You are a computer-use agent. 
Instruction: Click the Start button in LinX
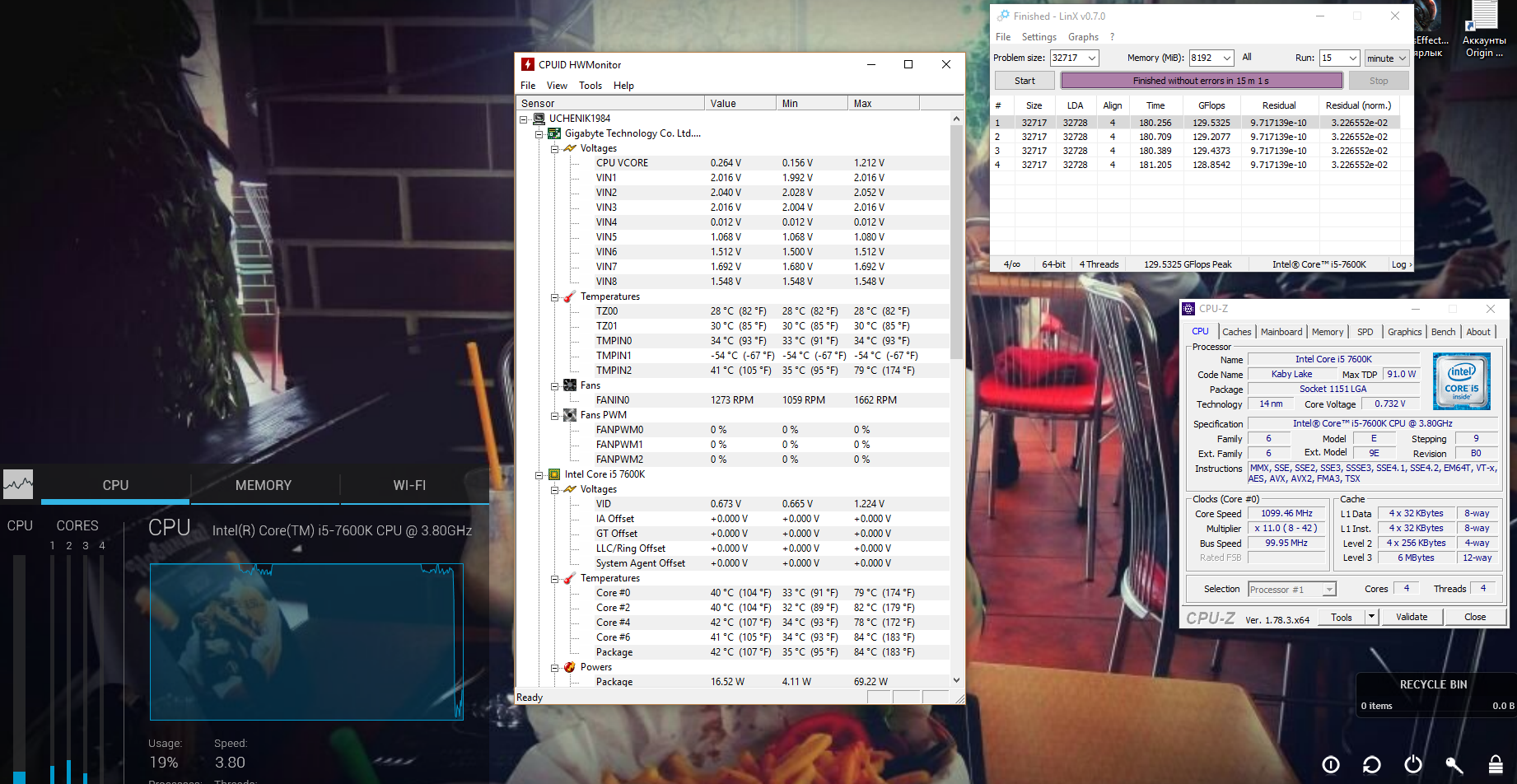1025,81
